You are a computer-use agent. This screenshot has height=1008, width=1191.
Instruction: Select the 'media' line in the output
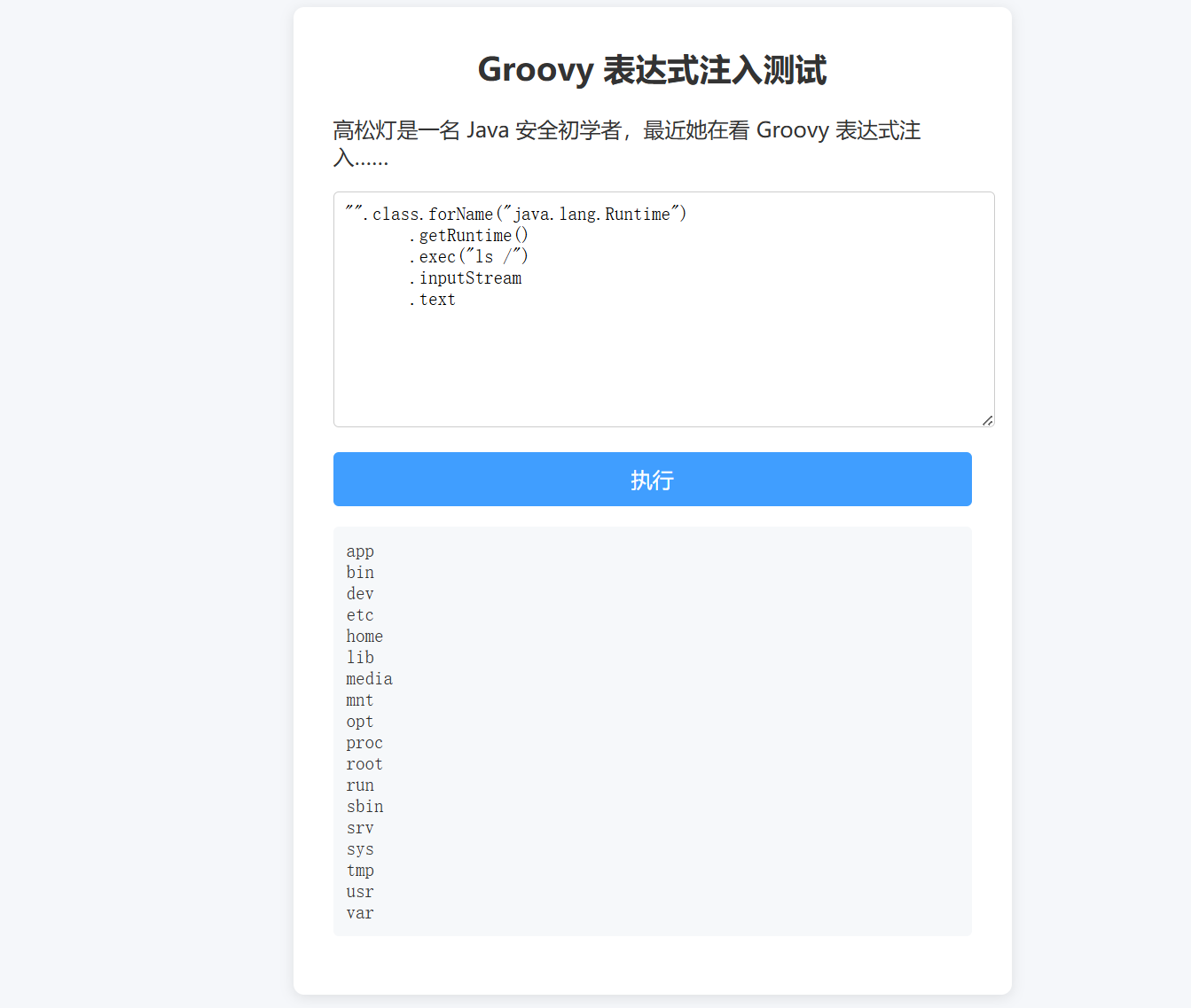[x=369, y=679]
